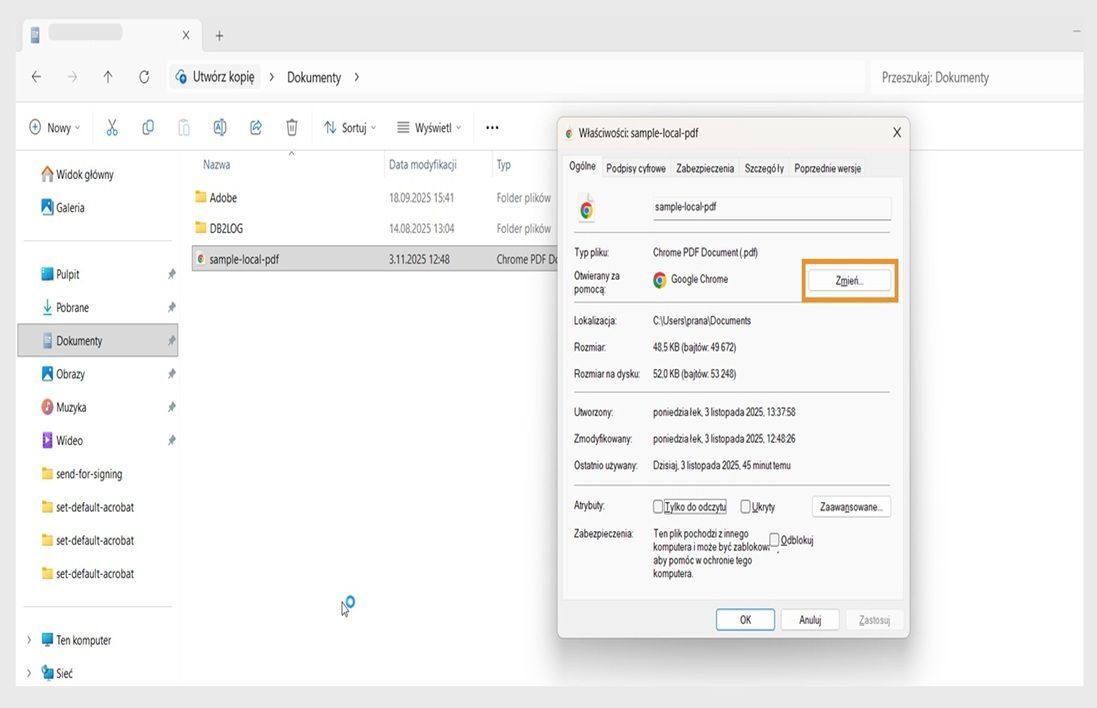Expand Ten komputer tree node
1097x708 pixels.
coord(29,639)
